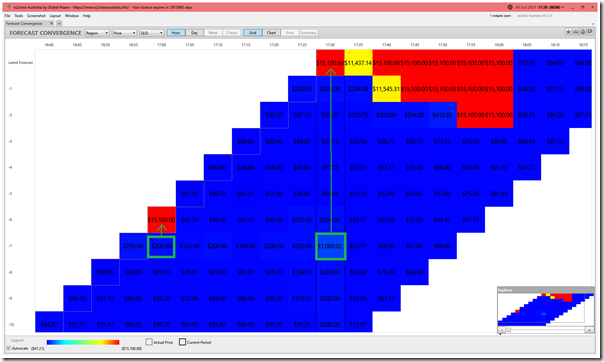Click the Explorer zoom-in plus button
Screen dimensions: 604x362
pyautogui.click(x=589, y=330)
